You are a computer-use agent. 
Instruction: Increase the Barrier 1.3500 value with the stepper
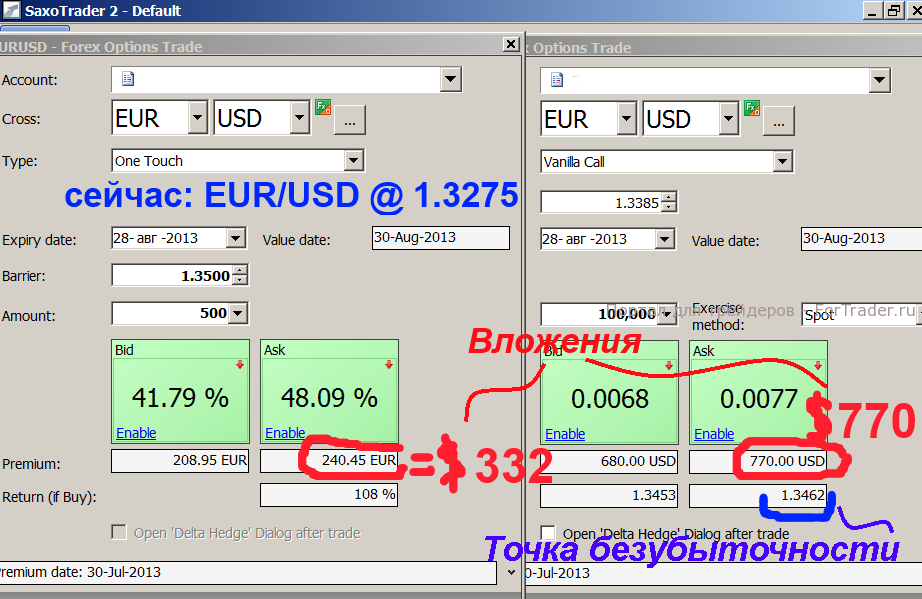click(240, 270)
